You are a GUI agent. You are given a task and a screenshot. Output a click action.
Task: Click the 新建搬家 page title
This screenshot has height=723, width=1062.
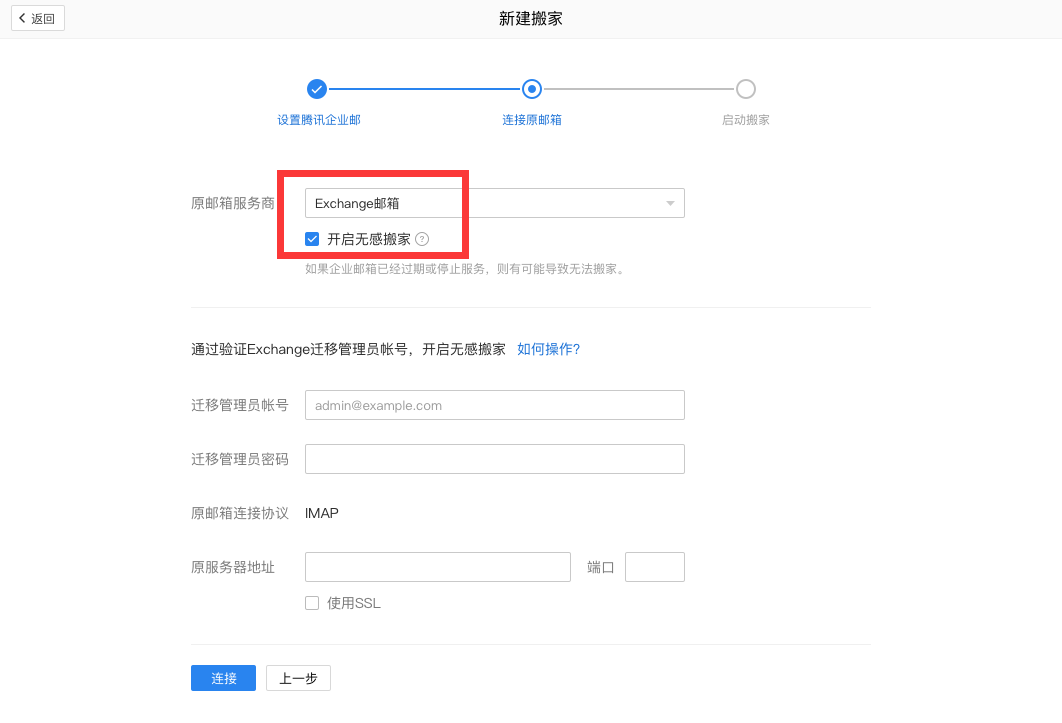531,19
